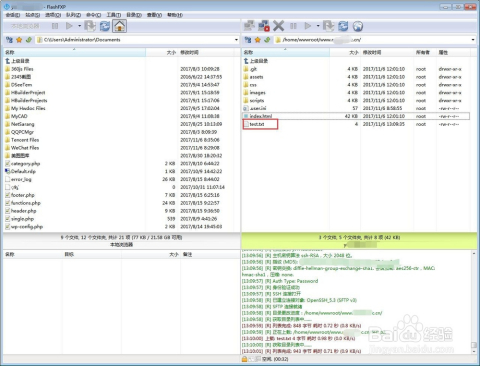Sort local files by the 大小 column header
This screenshot has width=480, height=366.
[x=162, y=52]
